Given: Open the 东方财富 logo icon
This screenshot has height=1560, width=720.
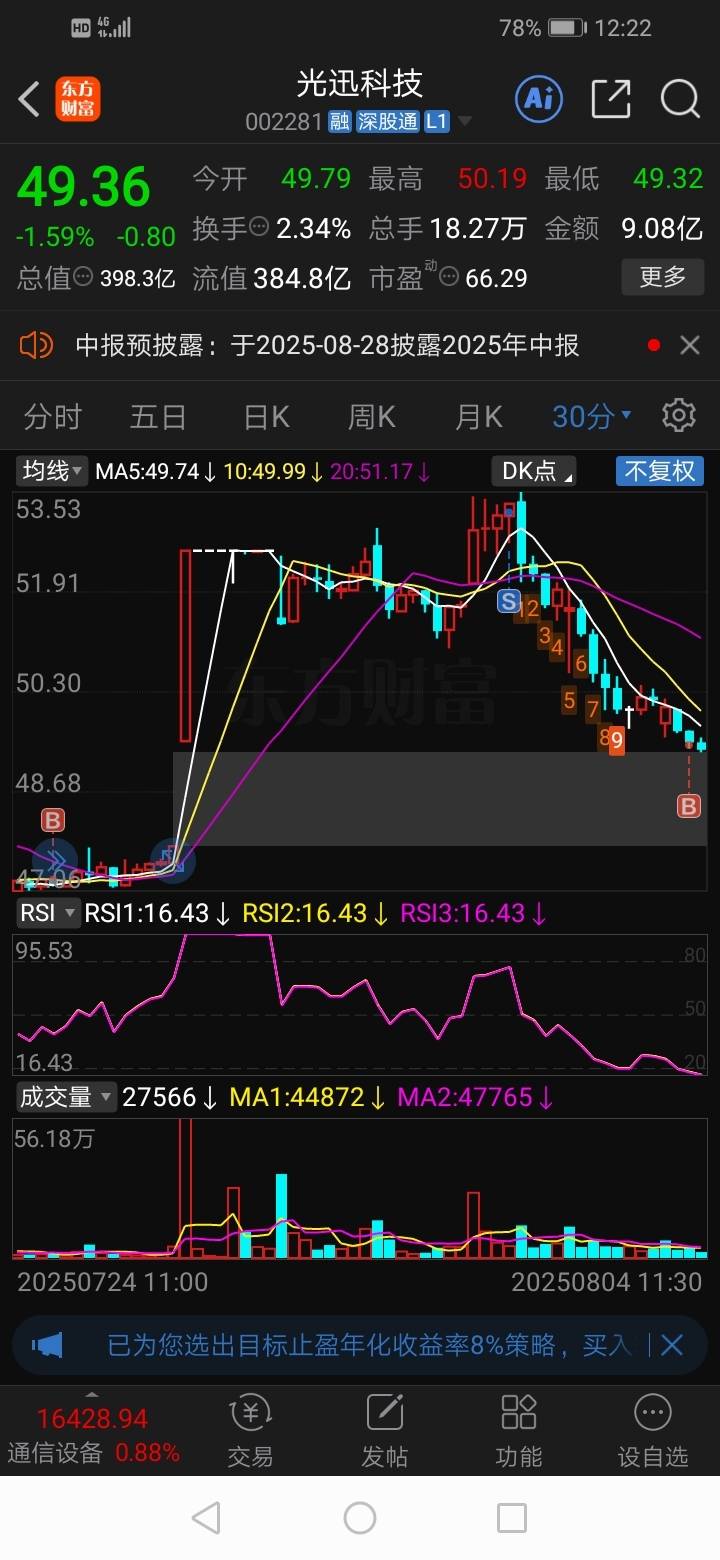Looking at the screenshot, I should pos(77,99).
